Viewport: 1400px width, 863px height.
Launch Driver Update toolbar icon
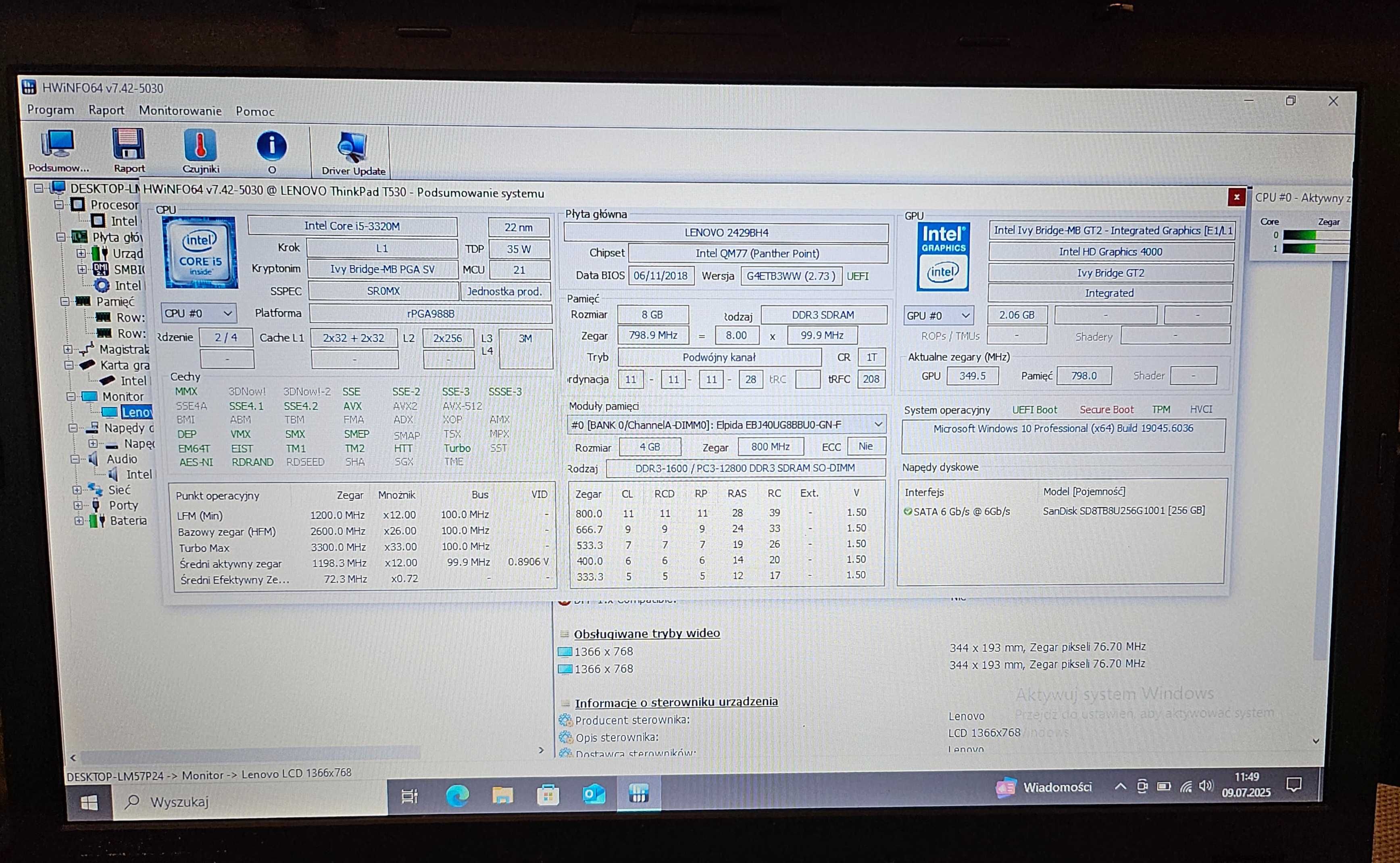click(353, 154)
